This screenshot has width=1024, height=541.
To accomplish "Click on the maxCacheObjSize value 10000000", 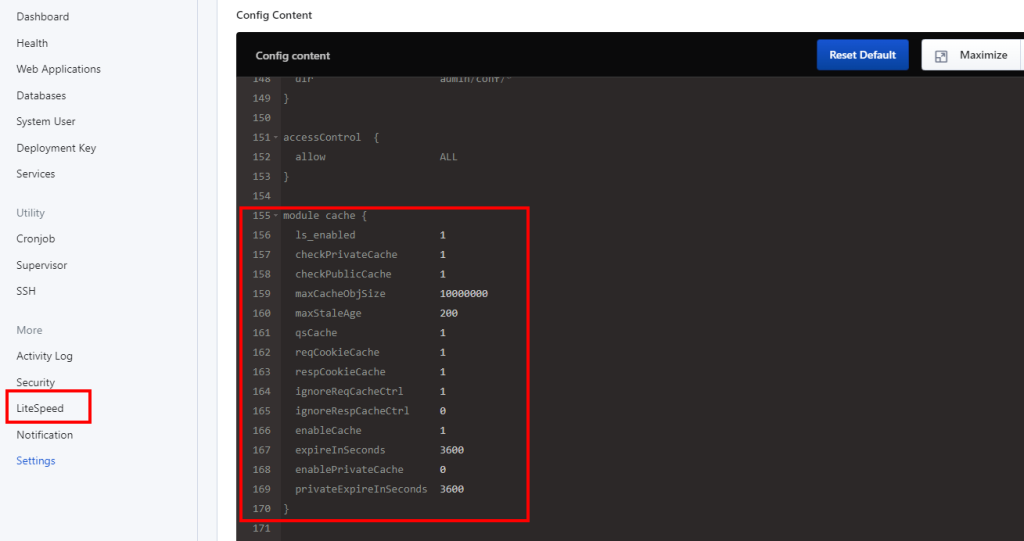I will click(464, 294).
